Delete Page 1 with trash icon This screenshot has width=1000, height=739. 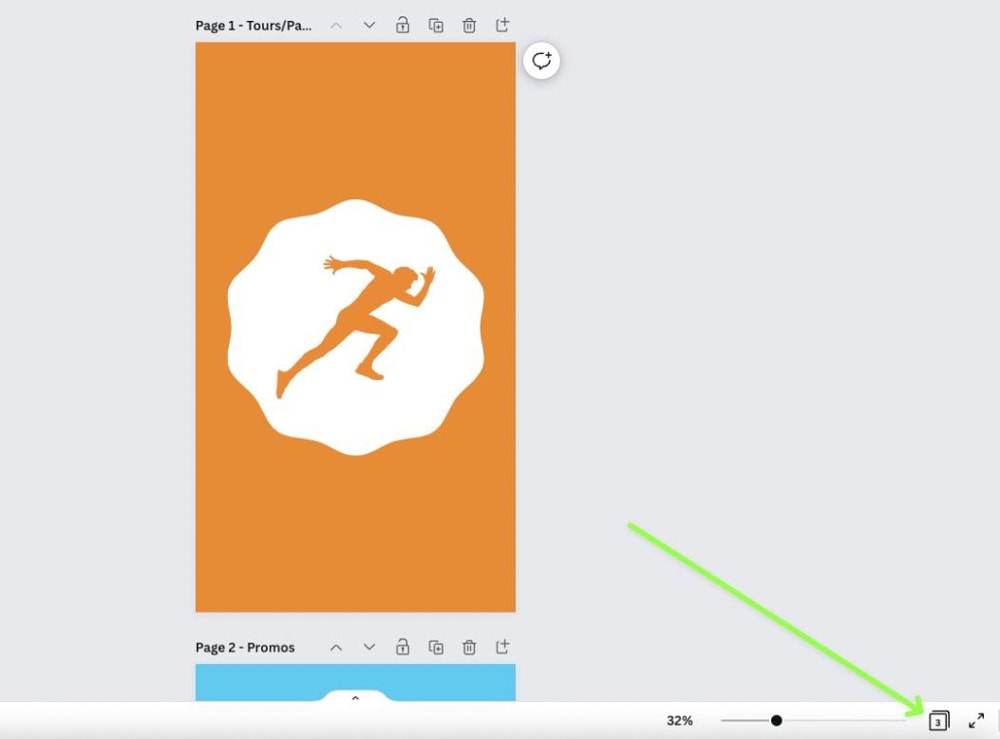tap(469, 26)
